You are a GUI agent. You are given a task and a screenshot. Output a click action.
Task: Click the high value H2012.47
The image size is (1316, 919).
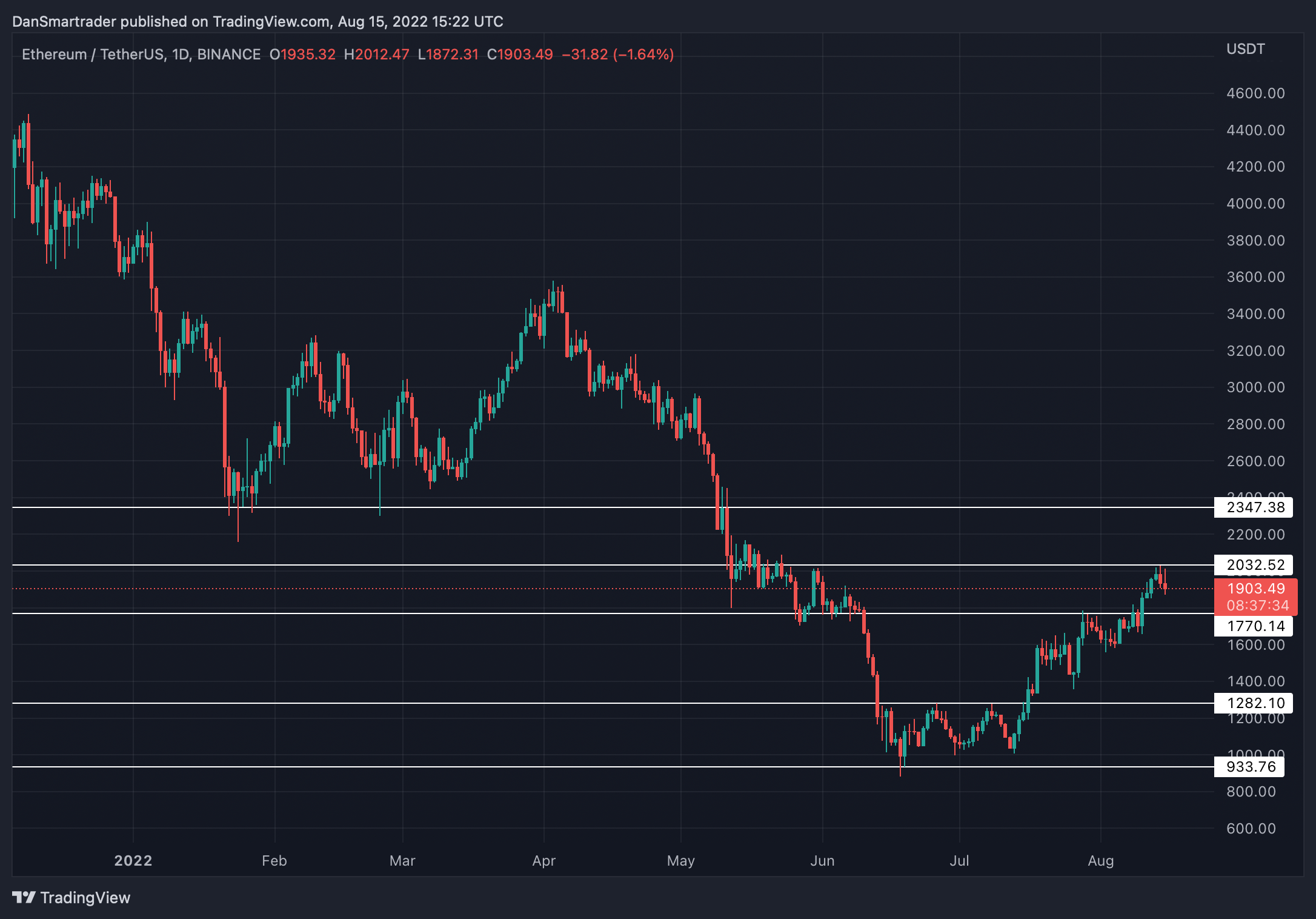376,55
